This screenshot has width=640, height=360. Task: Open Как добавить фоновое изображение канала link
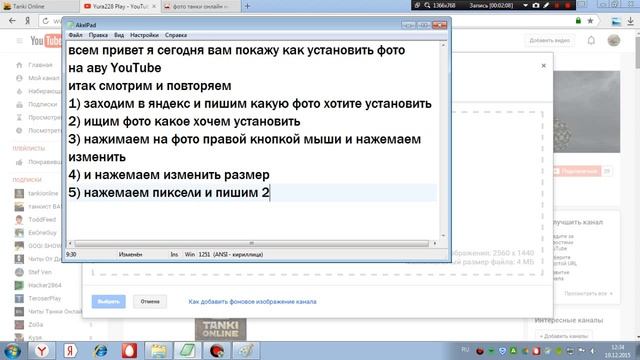[x=252, y=302]
